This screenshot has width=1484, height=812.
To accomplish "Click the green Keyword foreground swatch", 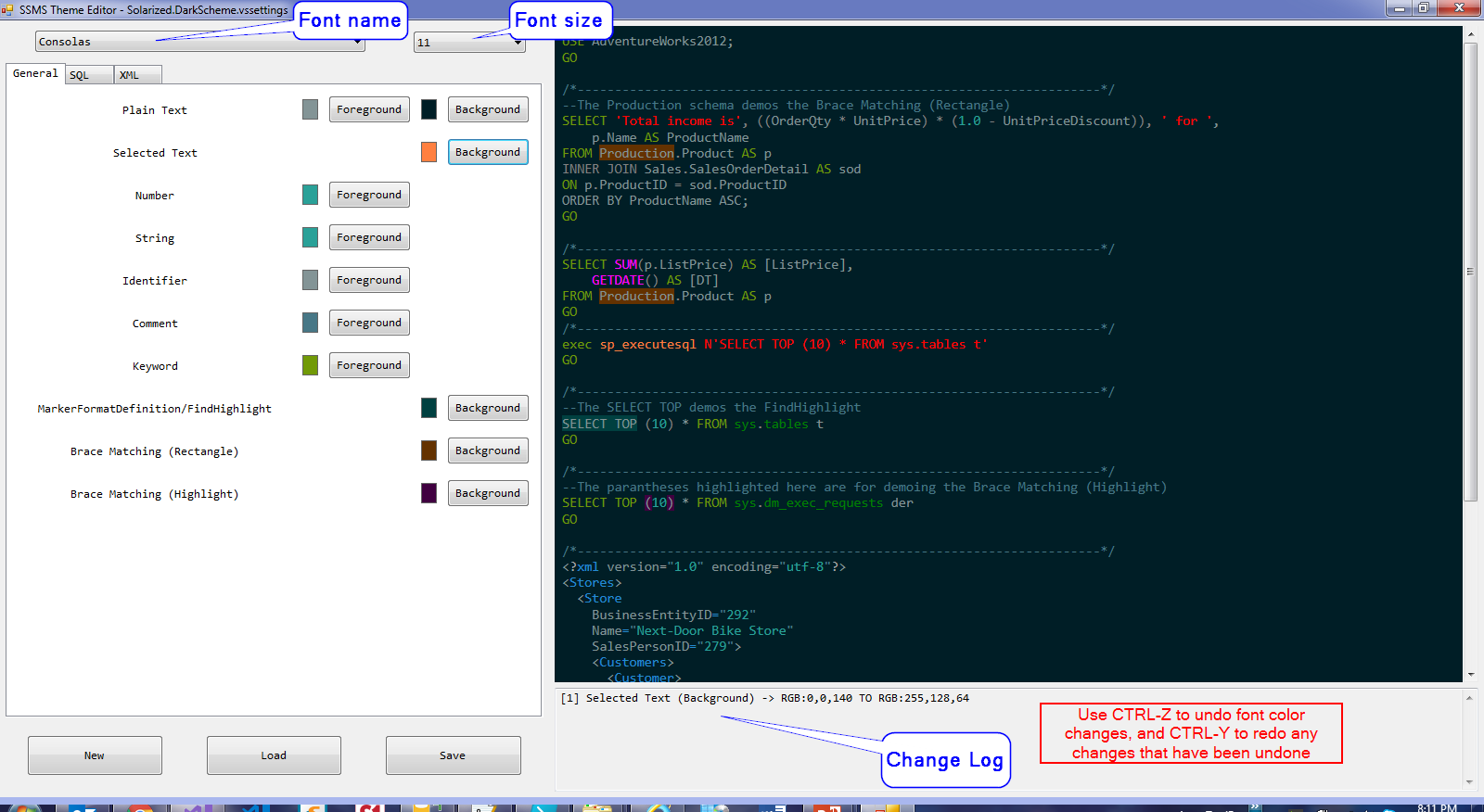I will tap(310, 365).
